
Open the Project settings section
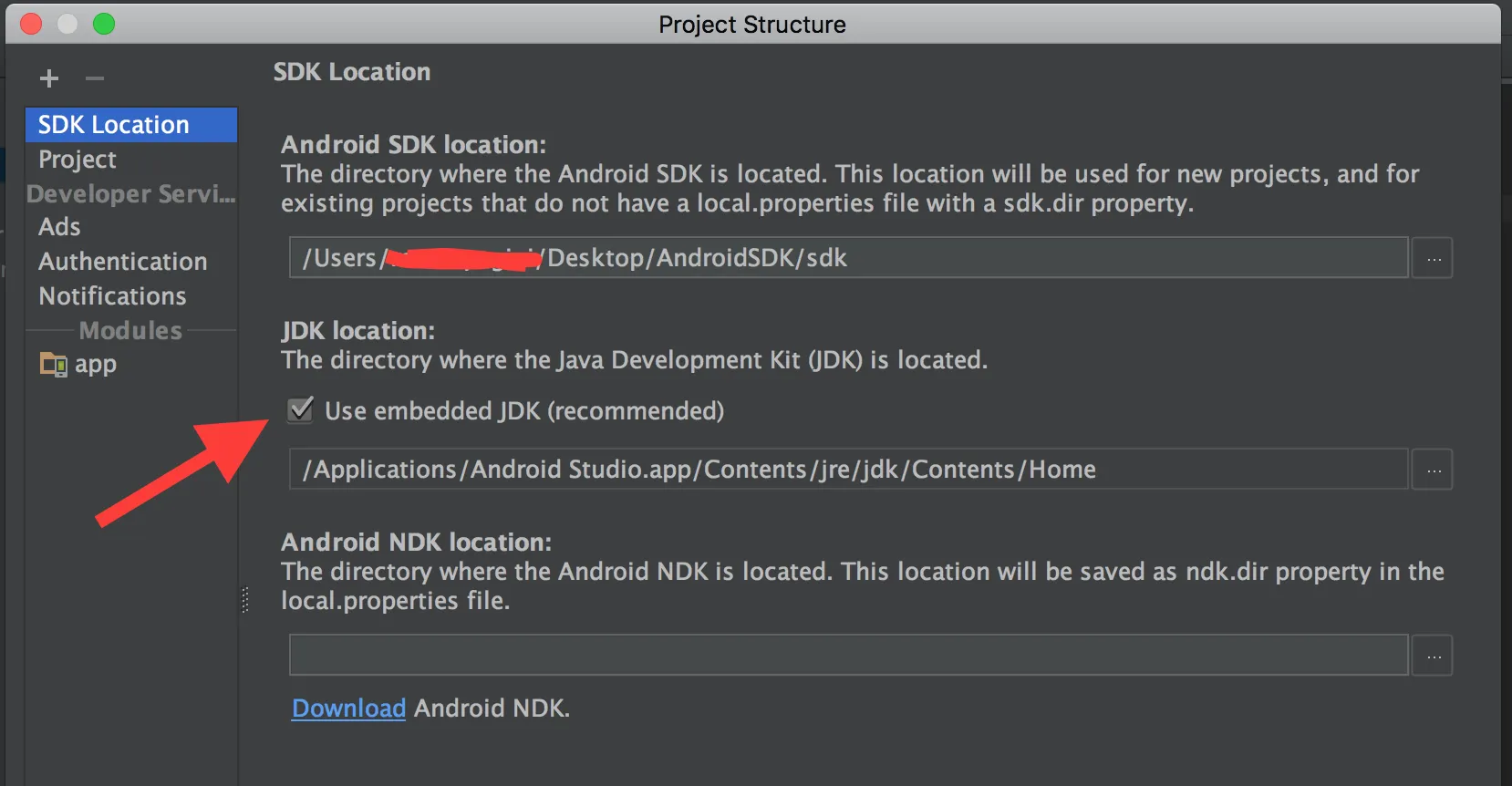tap(78, 160)
